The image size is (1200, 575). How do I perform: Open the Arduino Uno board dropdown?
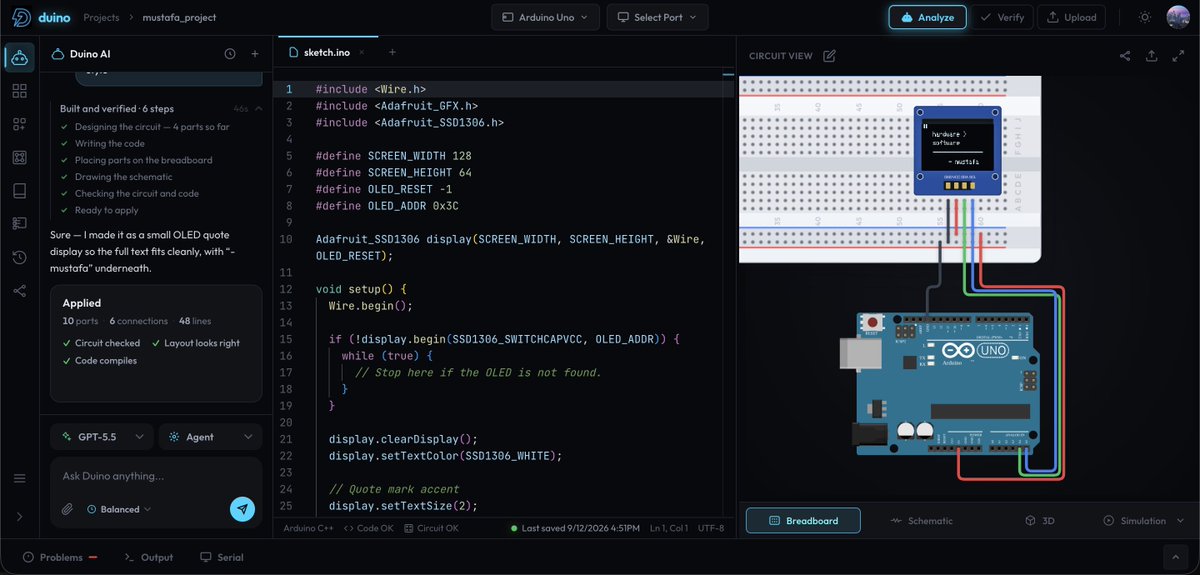[x=546, y=17]
